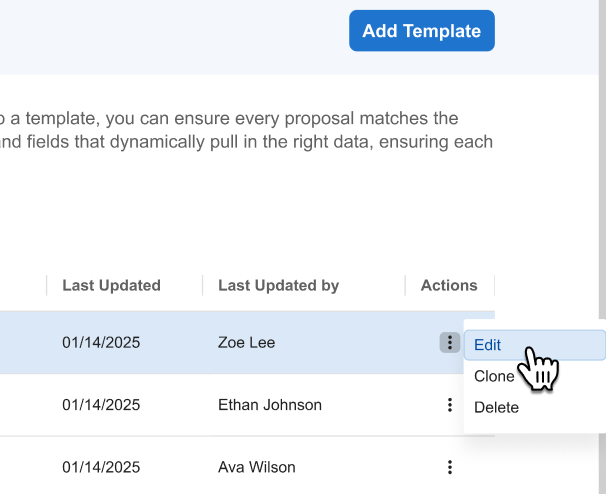Screen dimensions: 606x494
Task: Click the Actions column header
Action: [x=449, y=285]
